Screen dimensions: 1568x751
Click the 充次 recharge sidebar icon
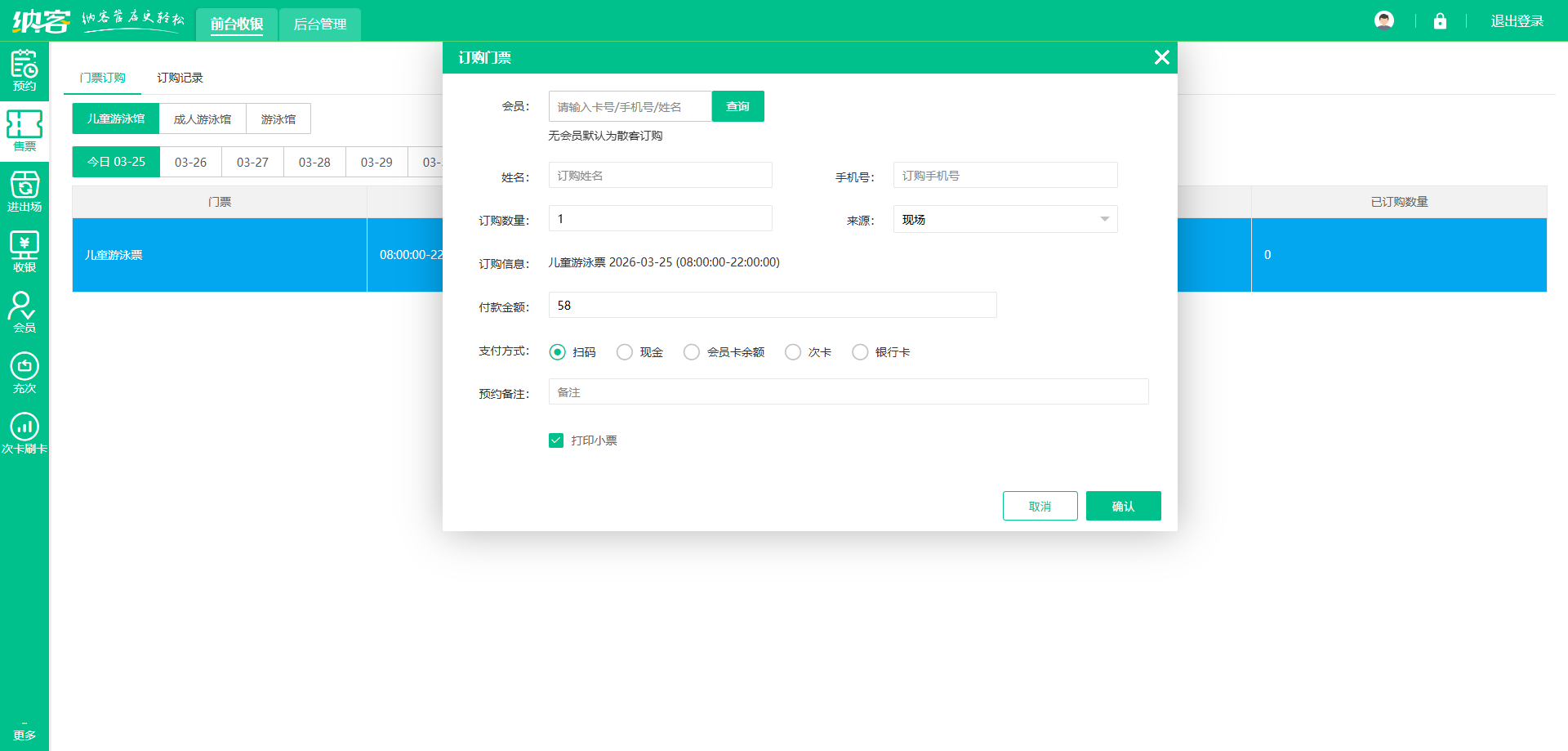click(24, 373)
